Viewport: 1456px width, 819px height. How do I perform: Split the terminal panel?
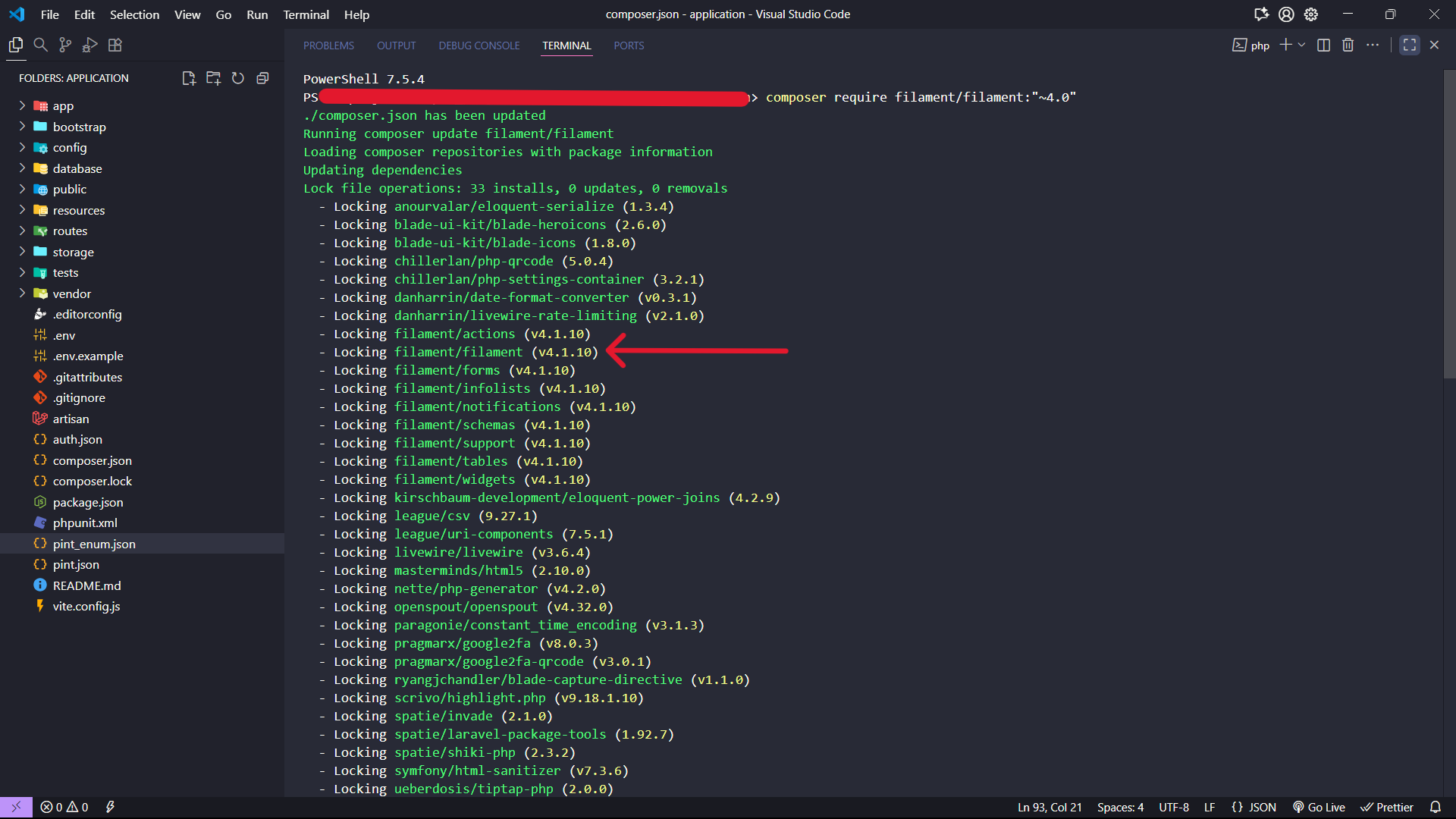pos(1323,45)
